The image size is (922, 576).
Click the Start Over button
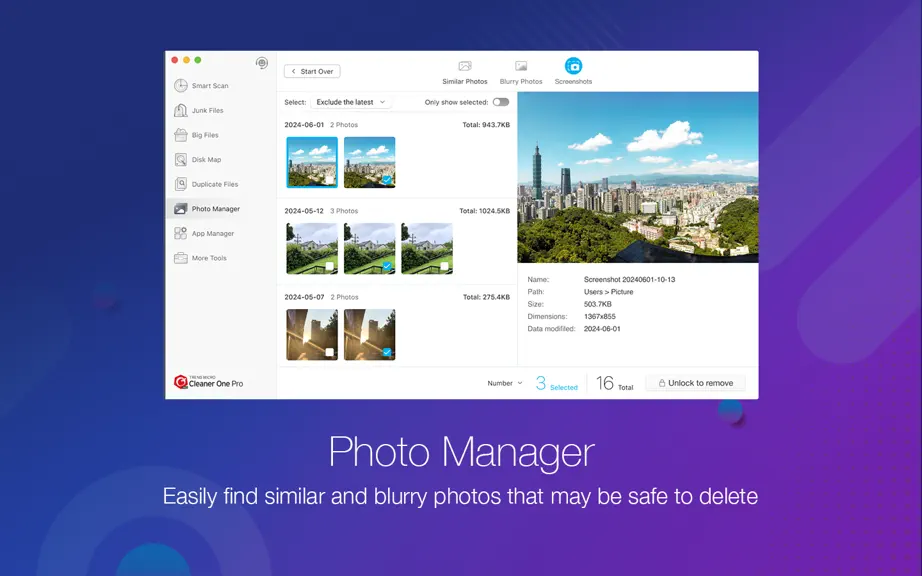click(312, 71)
